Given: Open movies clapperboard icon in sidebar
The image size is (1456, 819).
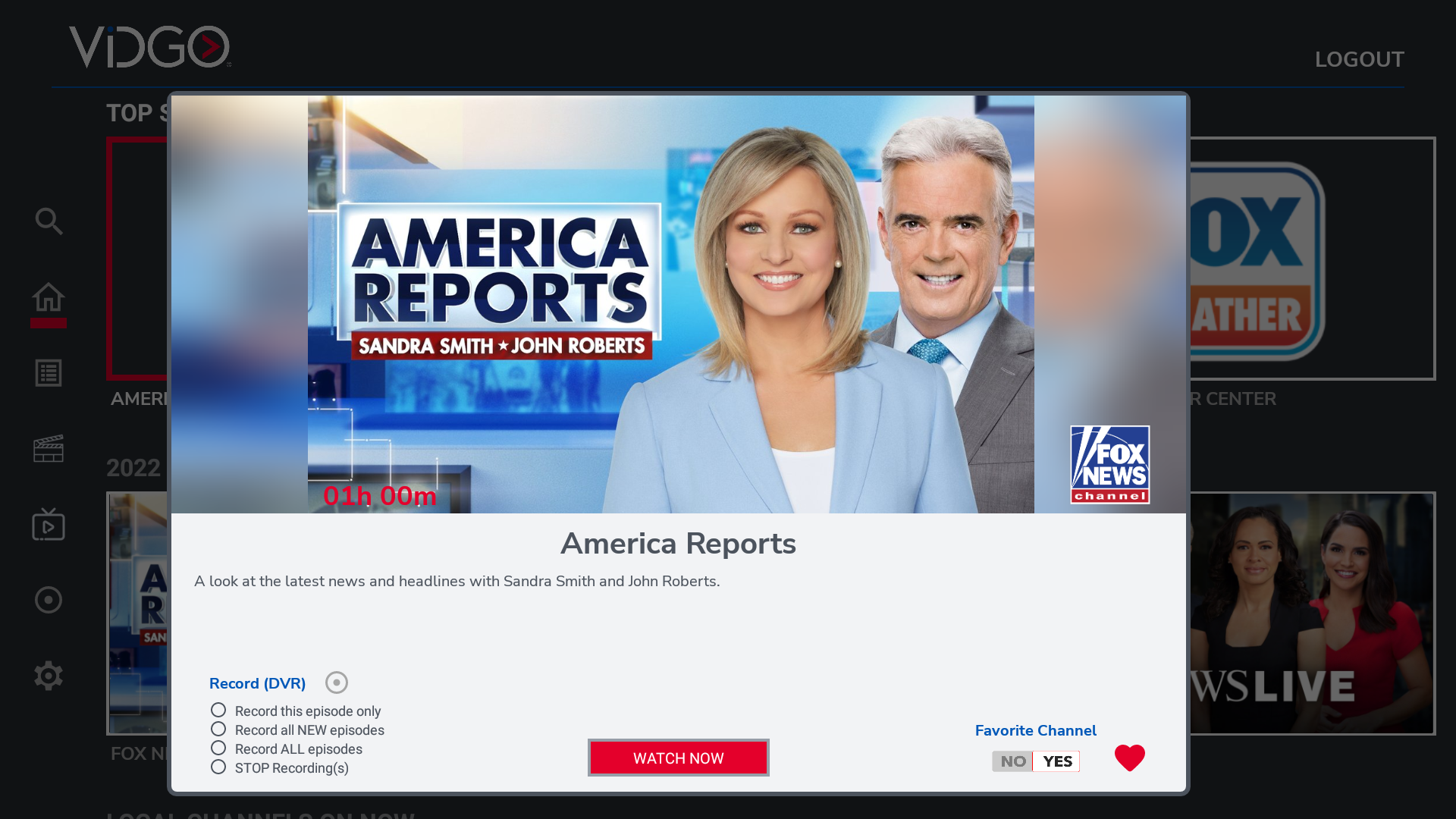Looking at the screenshot, I should coord(49,449).
